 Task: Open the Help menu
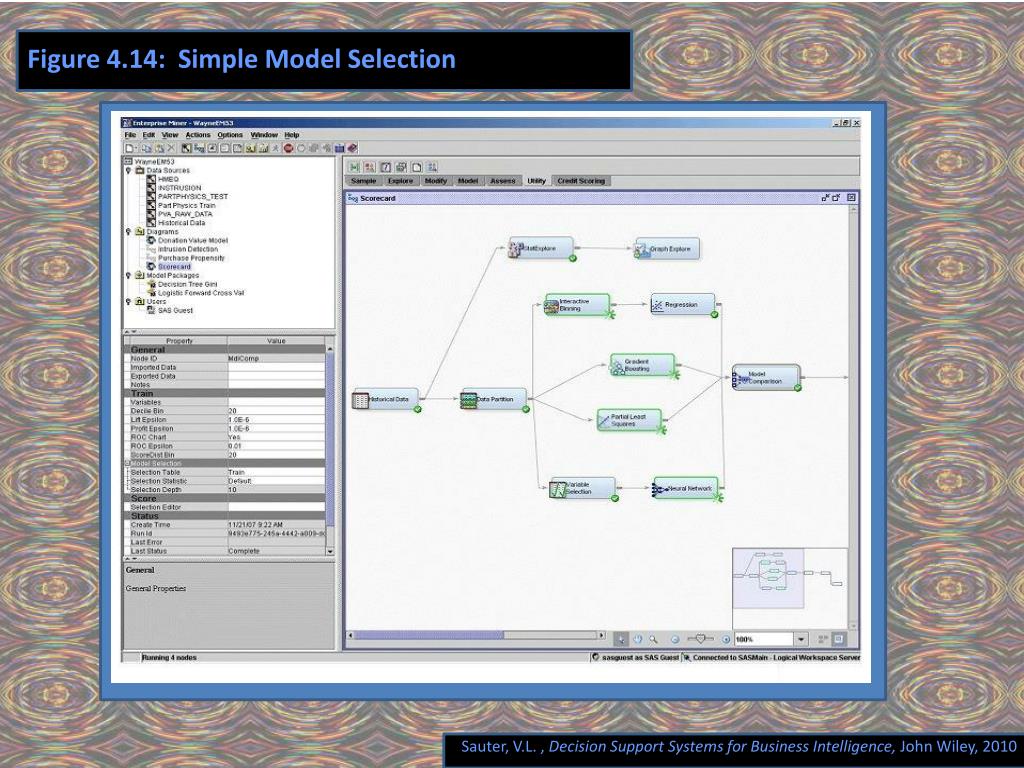click(x=291, y=135)
